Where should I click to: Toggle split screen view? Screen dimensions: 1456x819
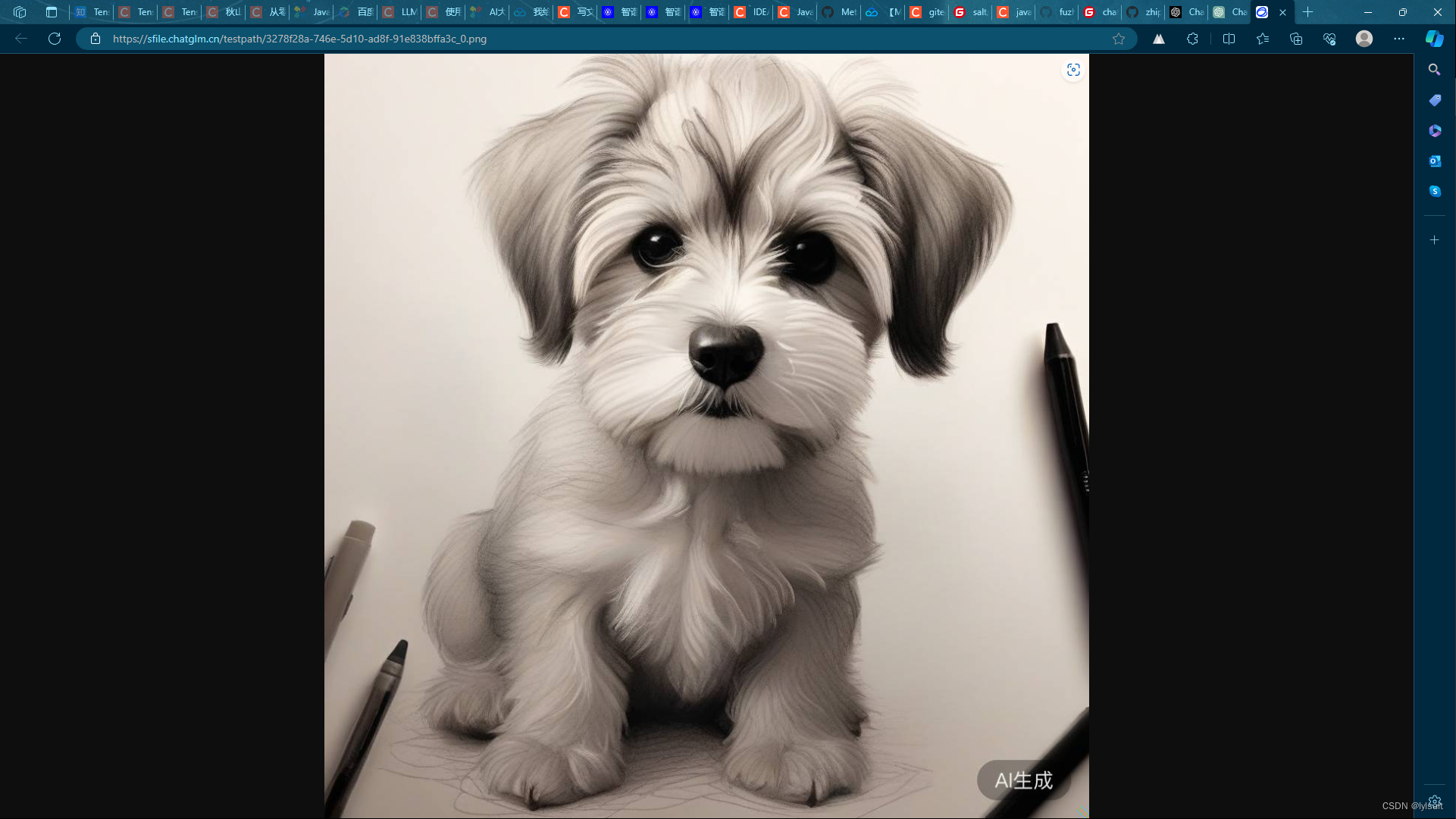coord(1229,39)
